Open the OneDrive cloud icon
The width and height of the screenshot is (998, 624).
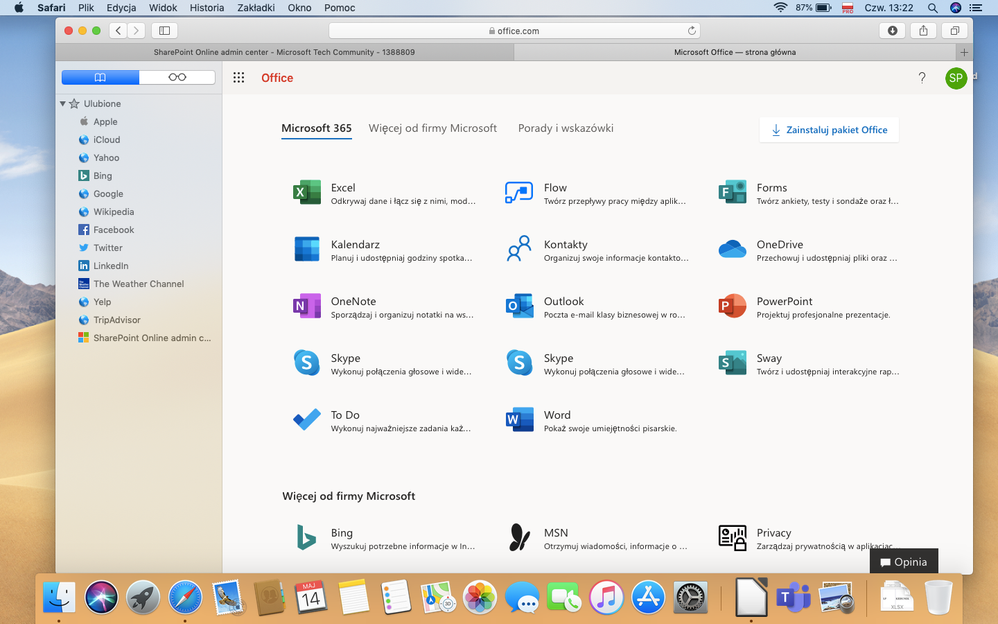pos(732,249)
